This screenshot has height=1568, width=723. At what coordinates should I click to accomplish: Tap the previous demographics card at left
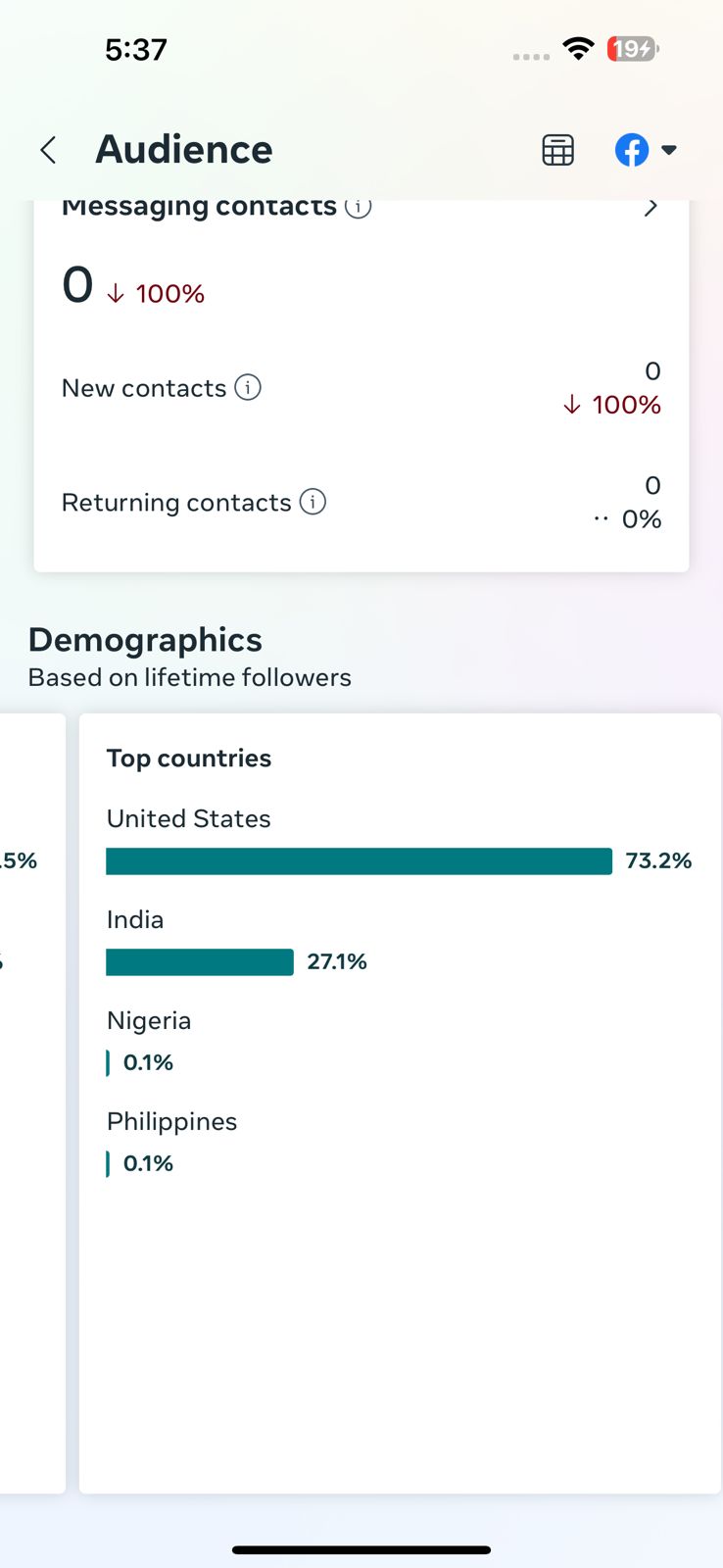coord(29,1102)
